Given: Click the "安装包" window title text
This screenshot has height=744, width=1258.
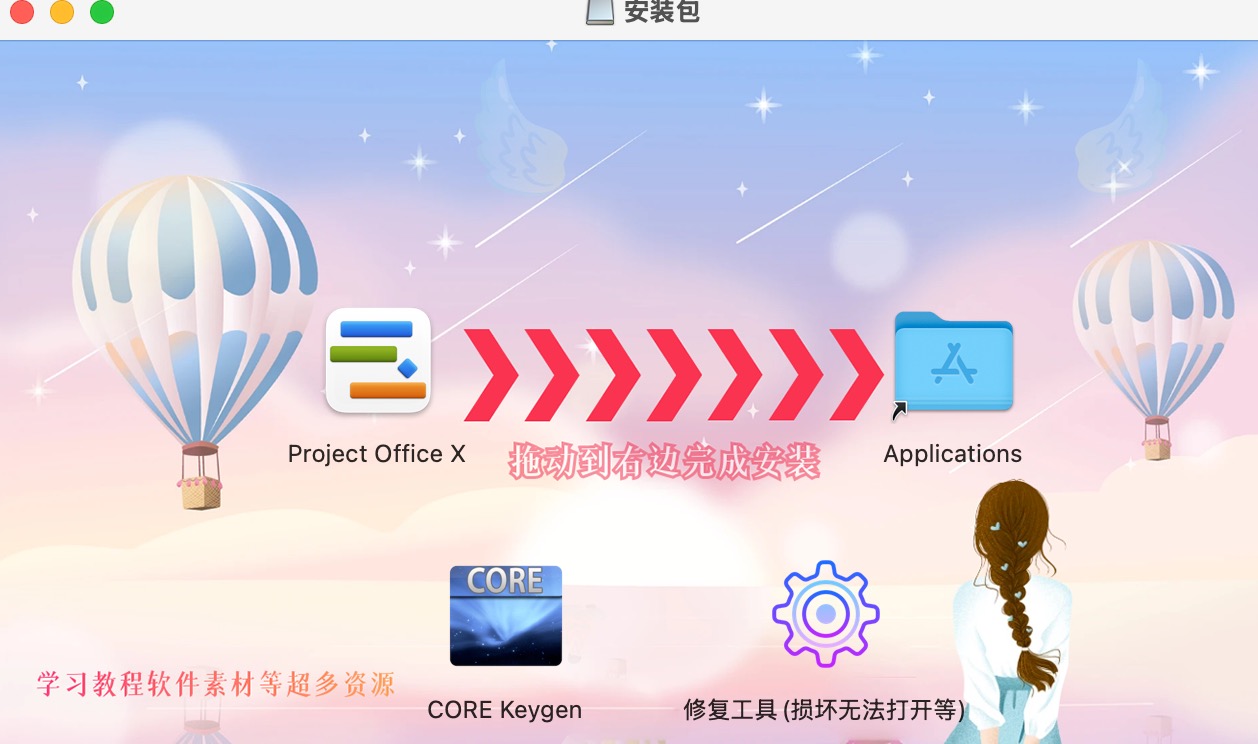Looking at the screenshot, I should click(x=662, y=12).
